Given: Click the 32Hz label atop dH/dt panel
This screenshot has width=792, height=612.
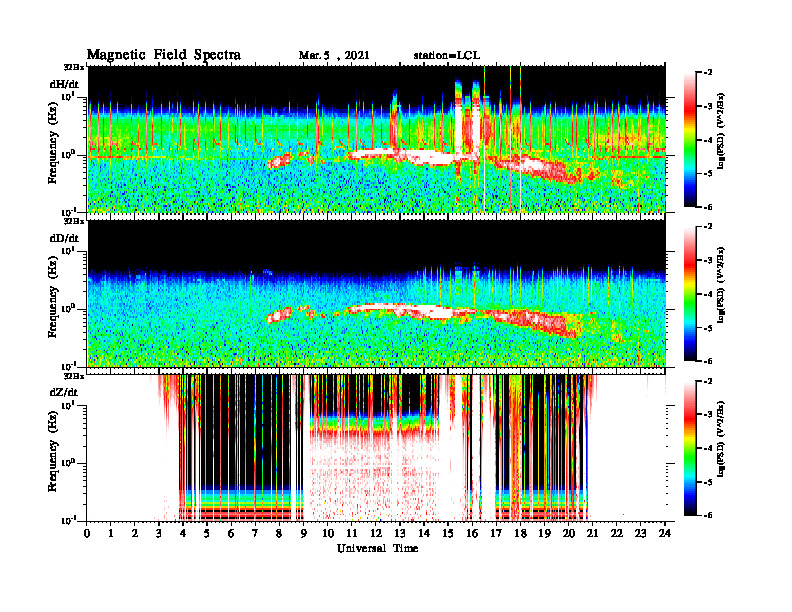Looking at the screenshot, I should click(74, 67).
